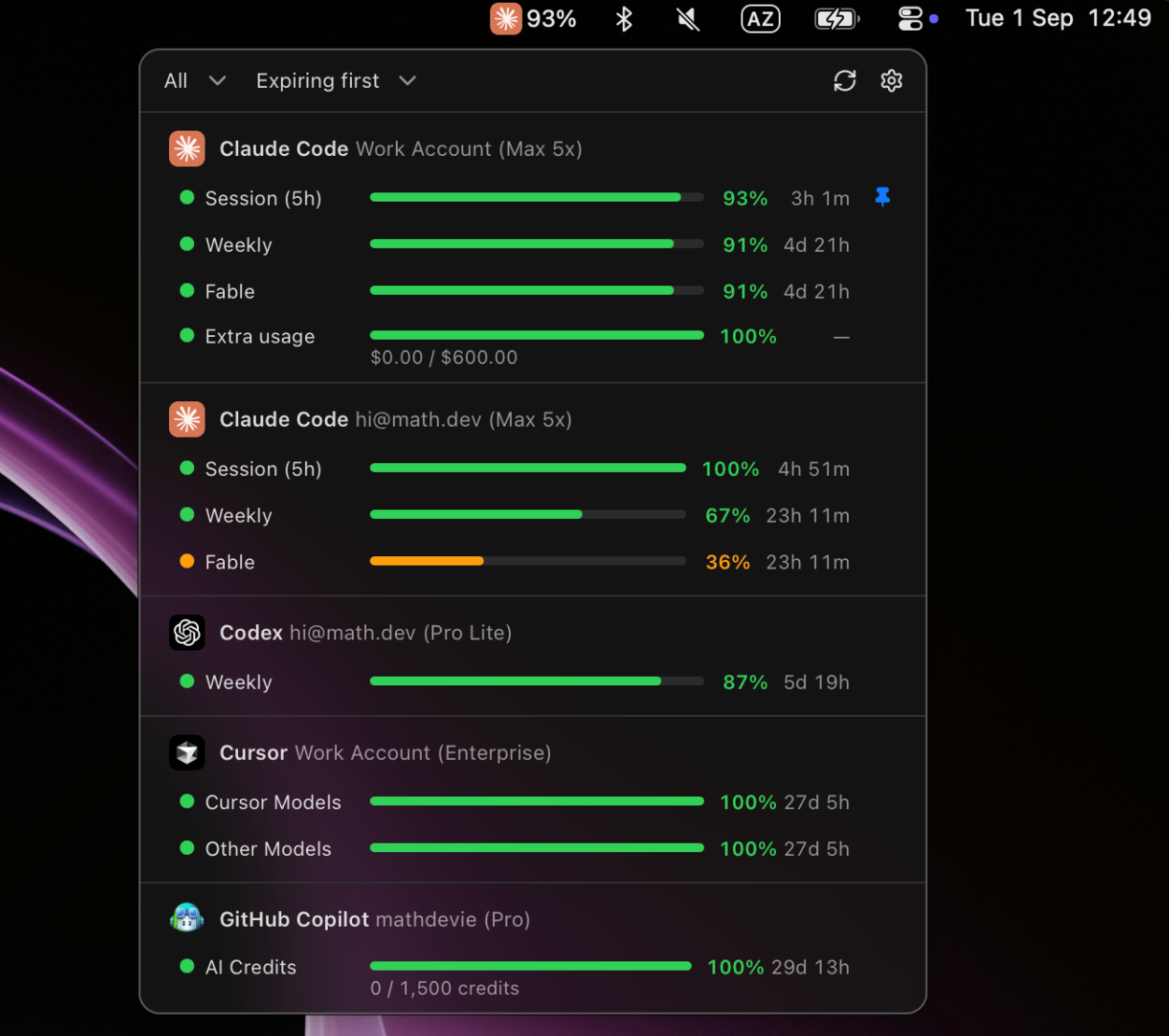Click the Tue 1 Sep 12:49 clock
Viewport: 1169px width, 1036px height.
[x=1058, y=19]
